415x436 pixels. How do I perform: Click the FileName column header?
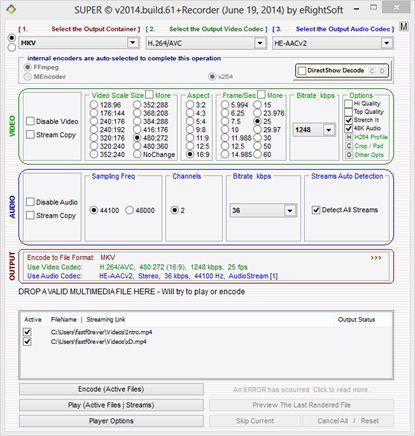coord(63,319)
